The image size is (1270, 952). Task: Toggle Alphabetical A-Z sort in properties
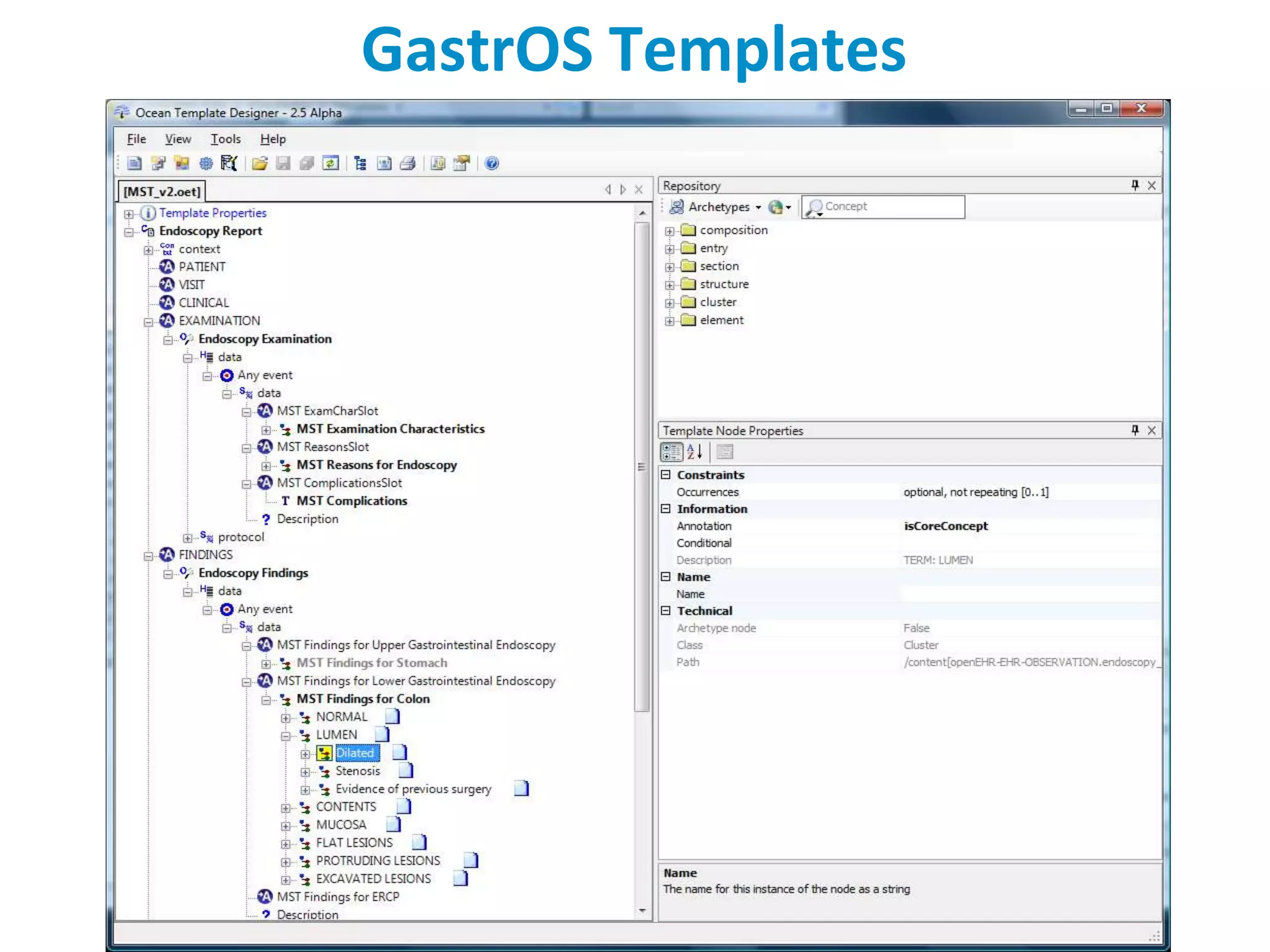(x=695, y=452)
